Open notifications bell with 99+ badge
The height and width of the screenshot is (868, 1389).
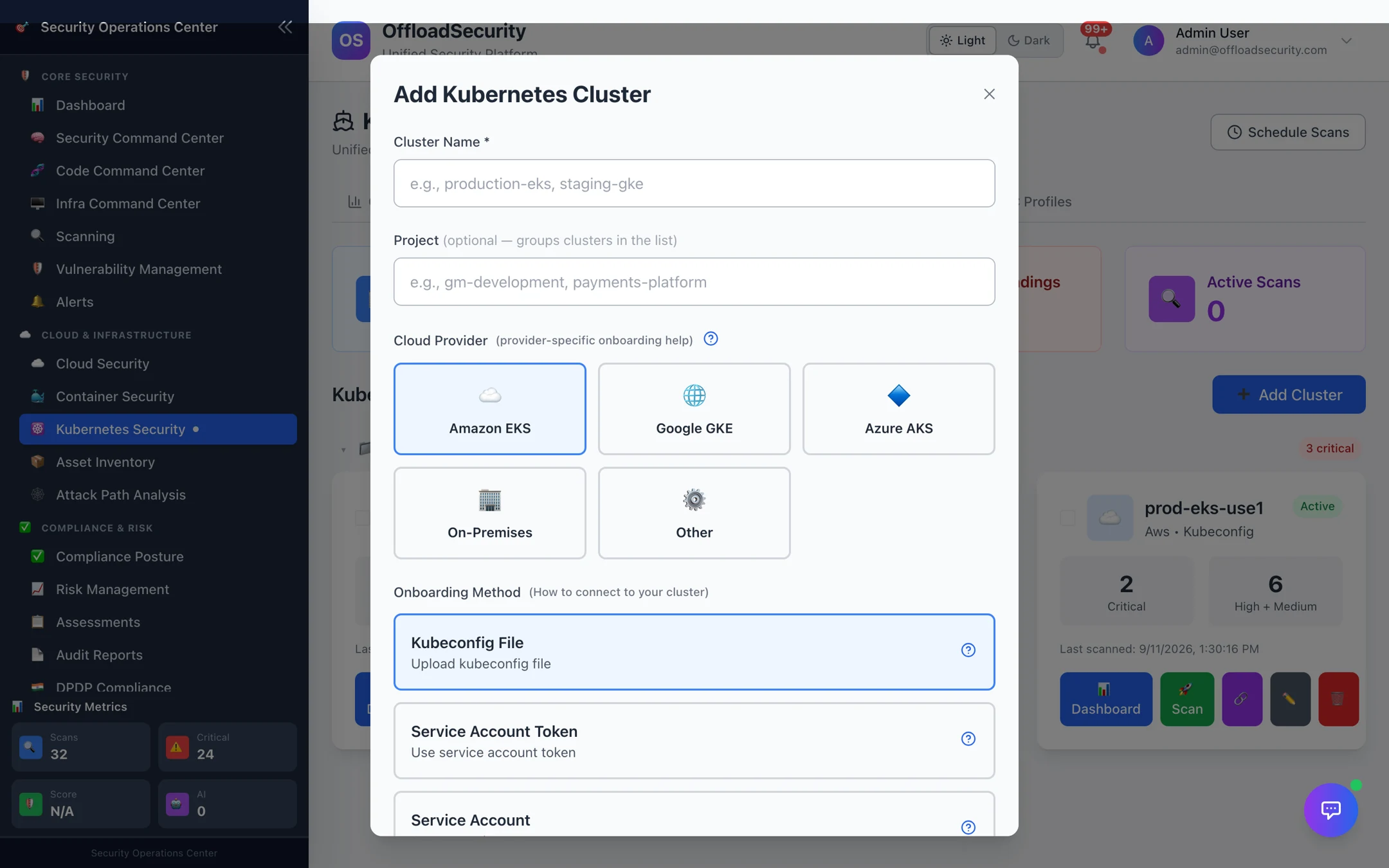[x=1093, y=40]
